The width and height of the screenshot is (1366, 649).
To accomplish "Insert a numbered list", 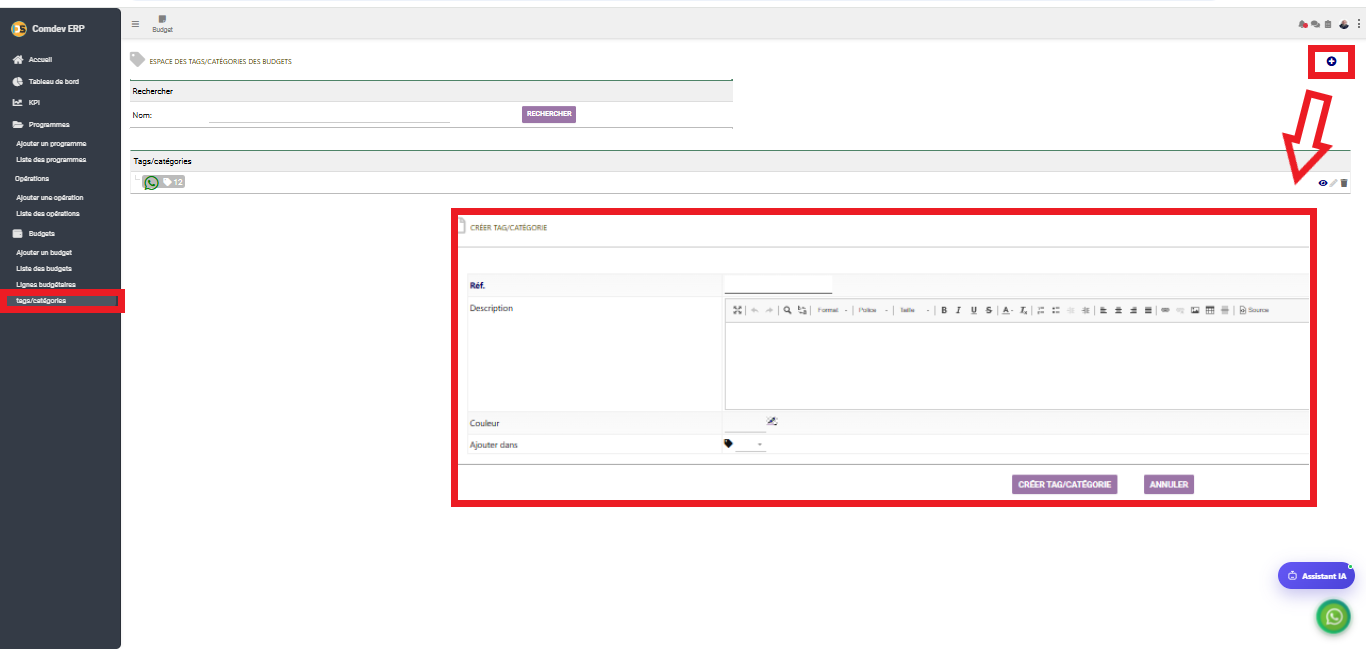I will click(x=1040, y=310).
